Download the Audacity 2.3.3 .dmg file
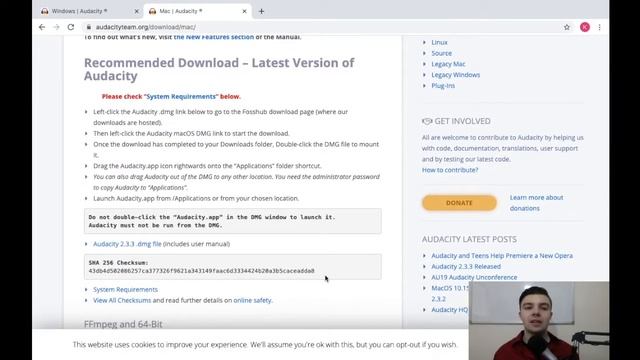640x360 pixels. tap(127, 244)
